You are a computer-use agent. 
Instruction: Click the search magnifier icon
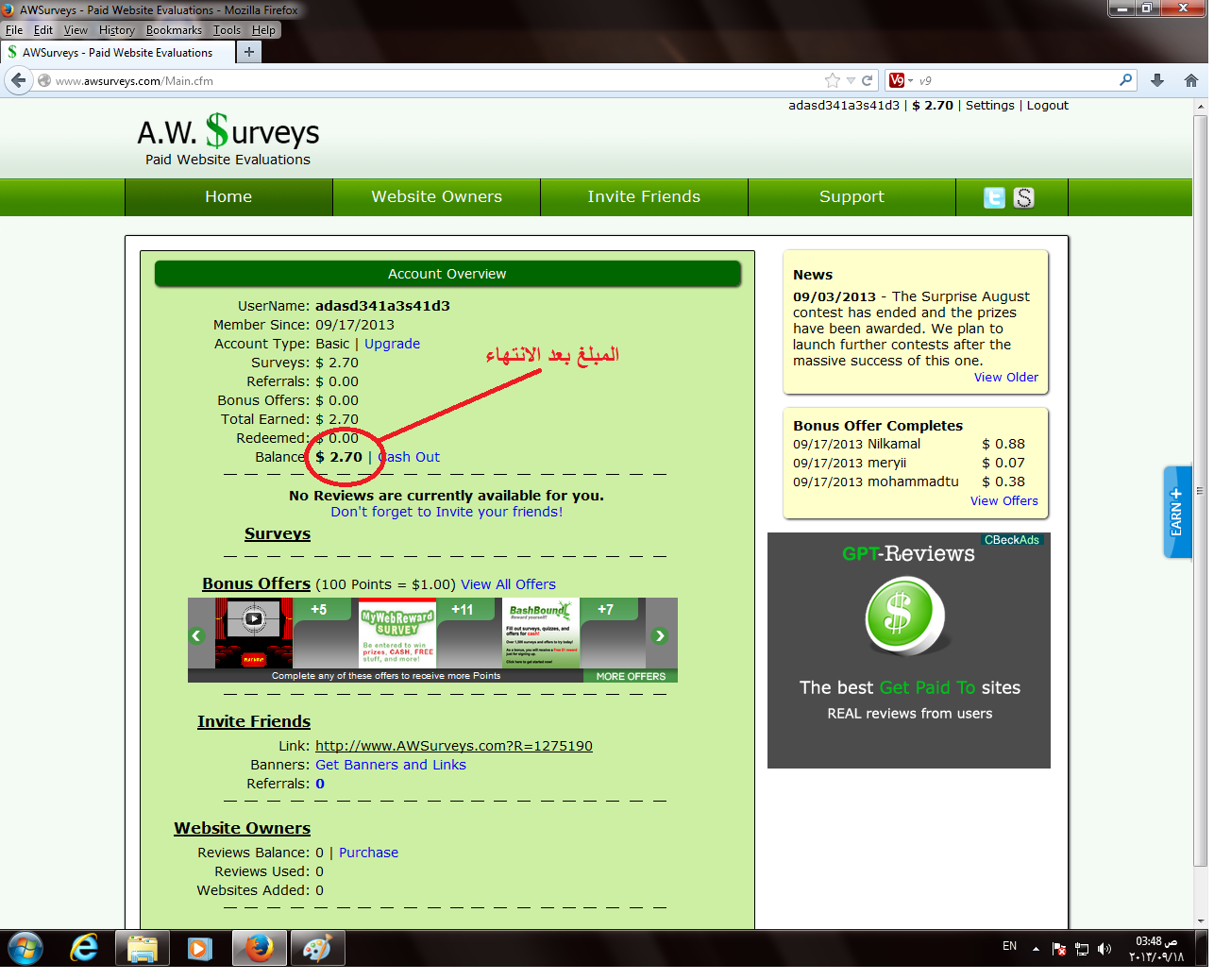[1125, 80]
